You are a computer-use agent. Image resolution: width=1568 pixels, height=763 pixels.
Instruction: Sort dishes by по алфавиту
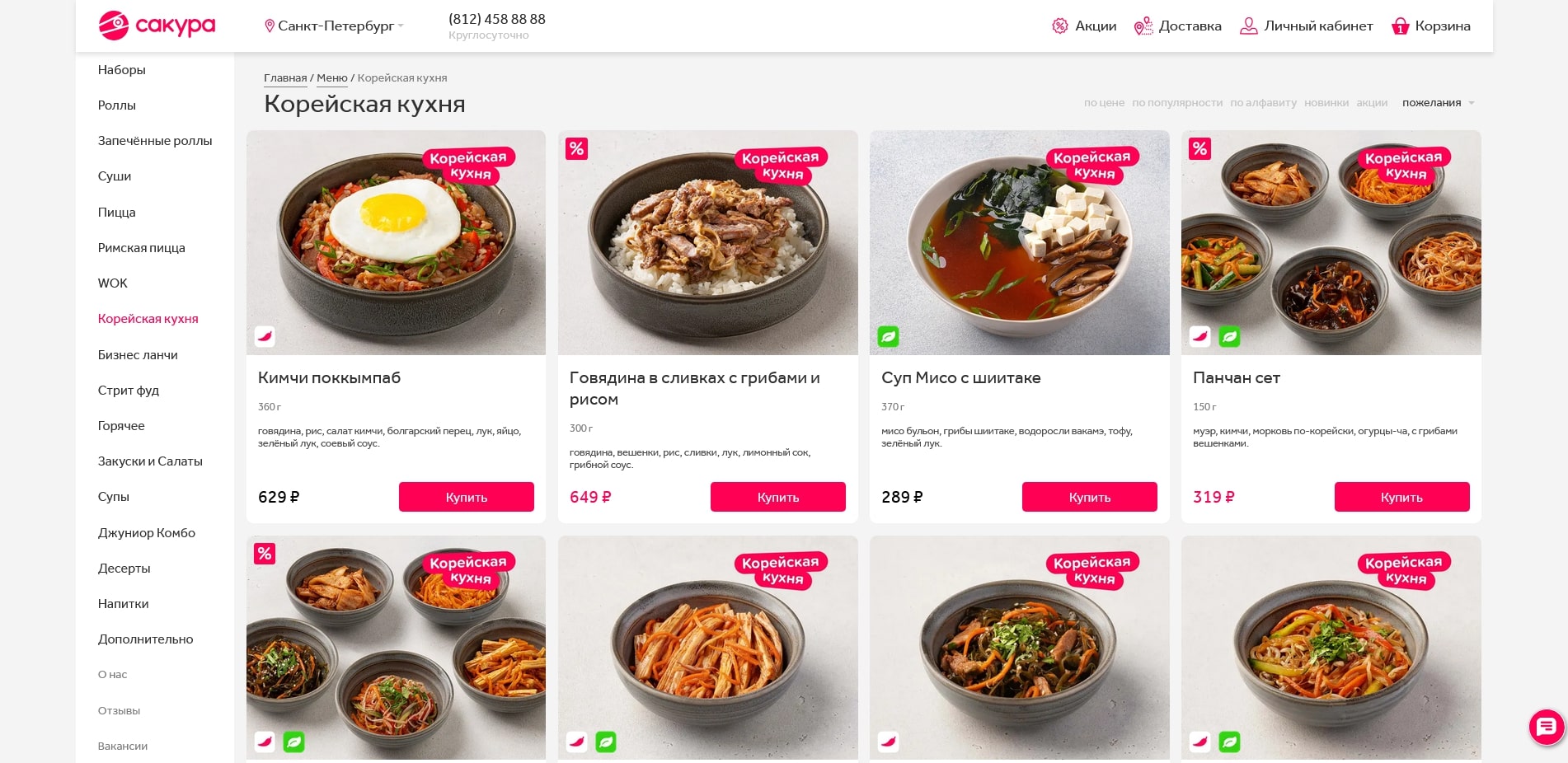pyautogui.click(x=1263, y=103)
